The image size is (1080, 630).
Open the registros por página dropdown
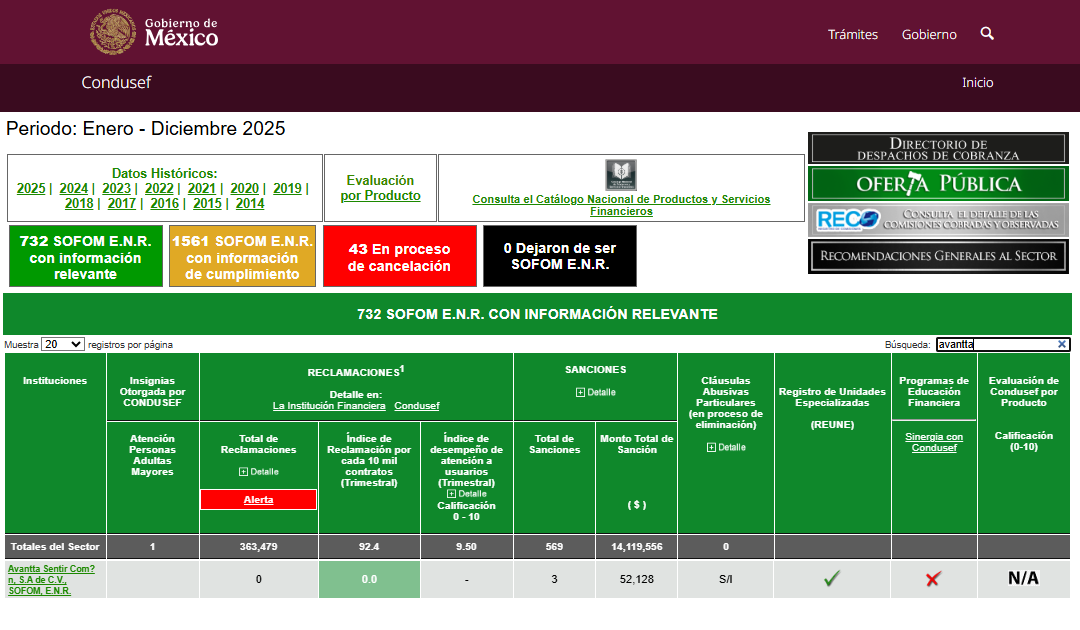point(63,344)
